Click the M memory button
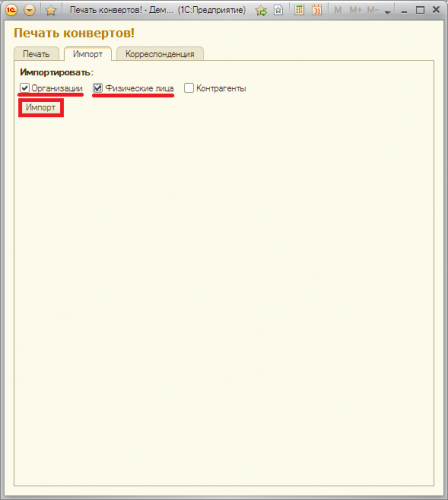448x500 pixels. (x=338, y=10)
